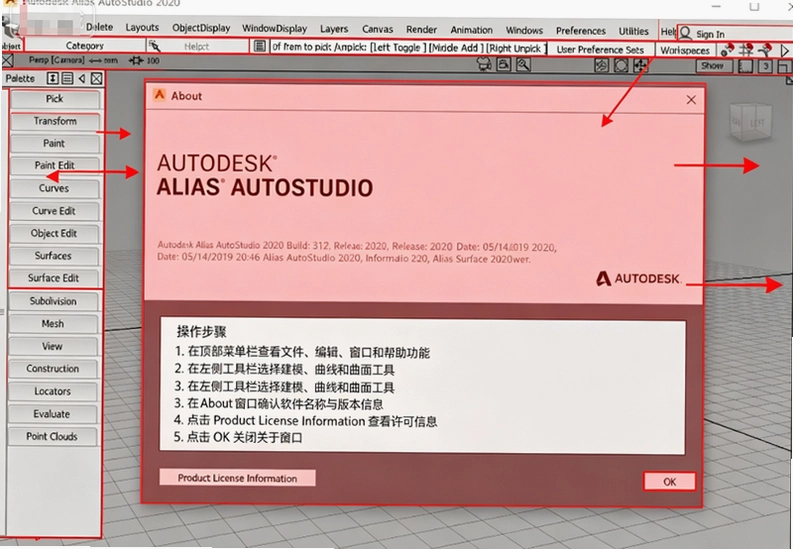
Task: Click the Category field in the control bar
Action: [x=84, y=45]
